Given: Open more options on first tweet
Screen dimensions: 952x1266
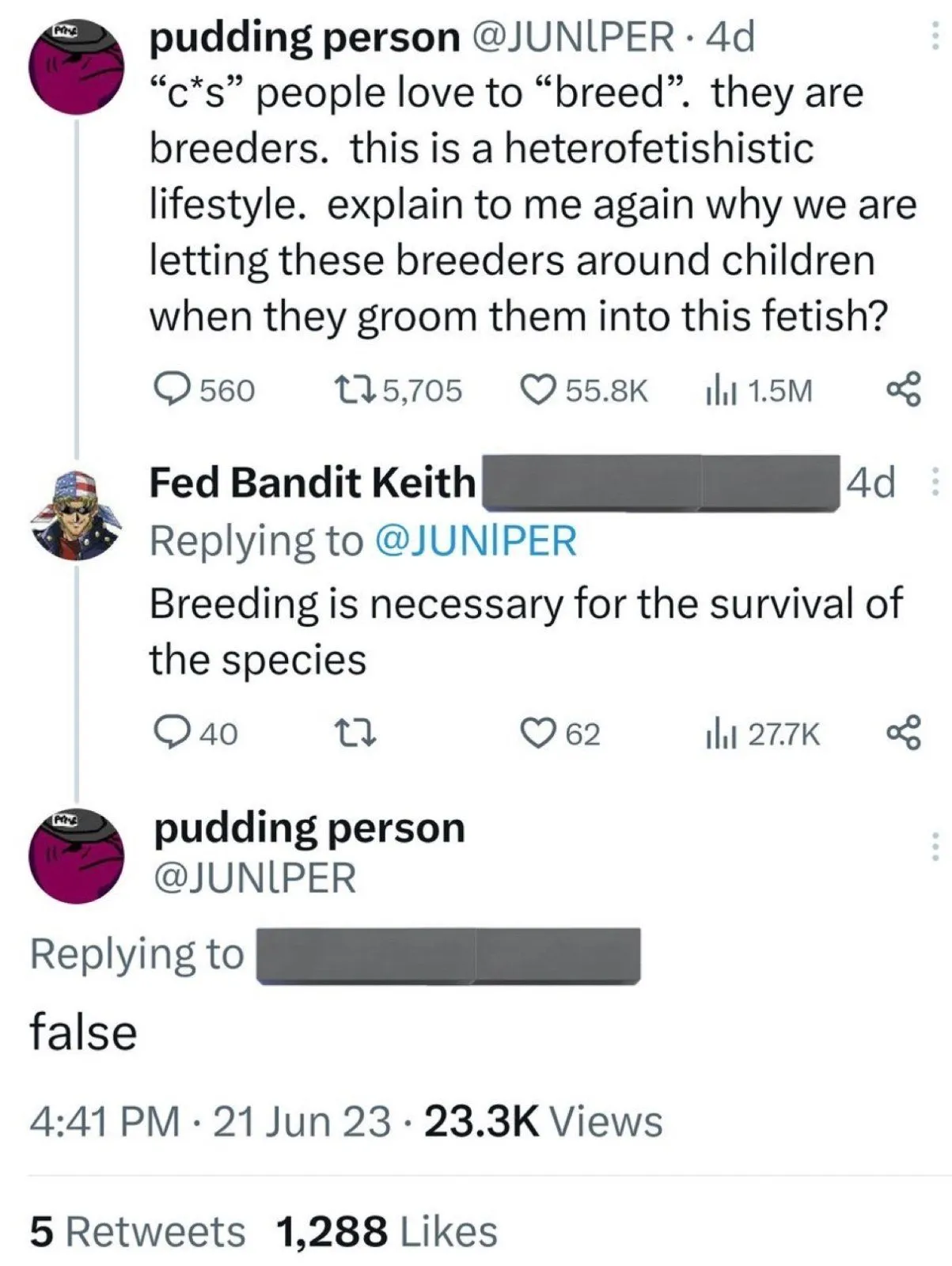Looking at the screenshot, I should [x=935, y=36].
